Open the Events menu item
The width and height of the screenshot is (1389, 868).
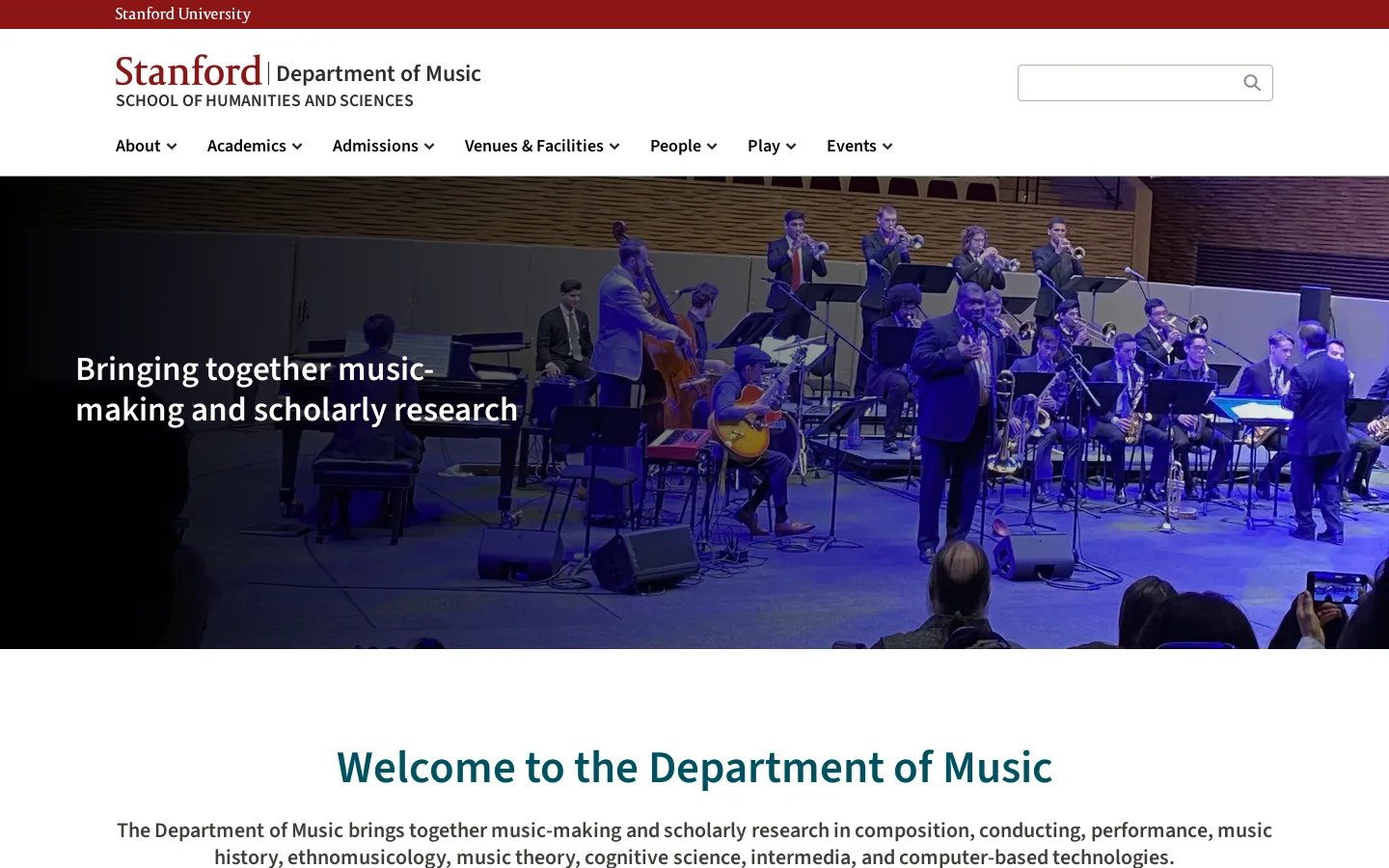point(852,146)
